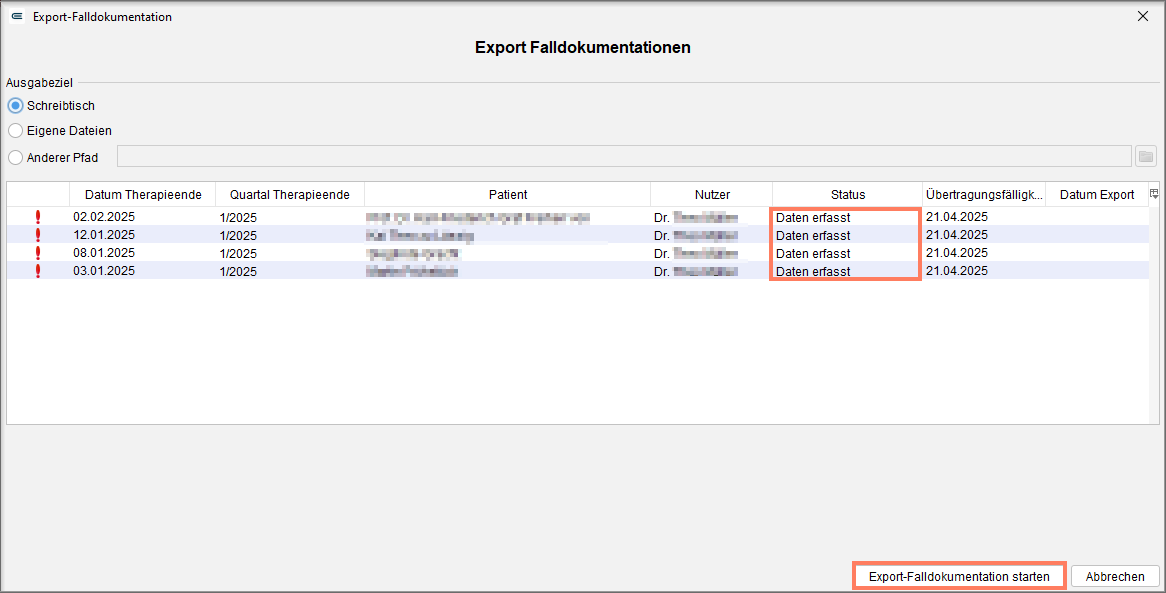Close the Export-Falldokumentation window
The height and width of the screenshot is (593, 1166).
(1143, 16)
